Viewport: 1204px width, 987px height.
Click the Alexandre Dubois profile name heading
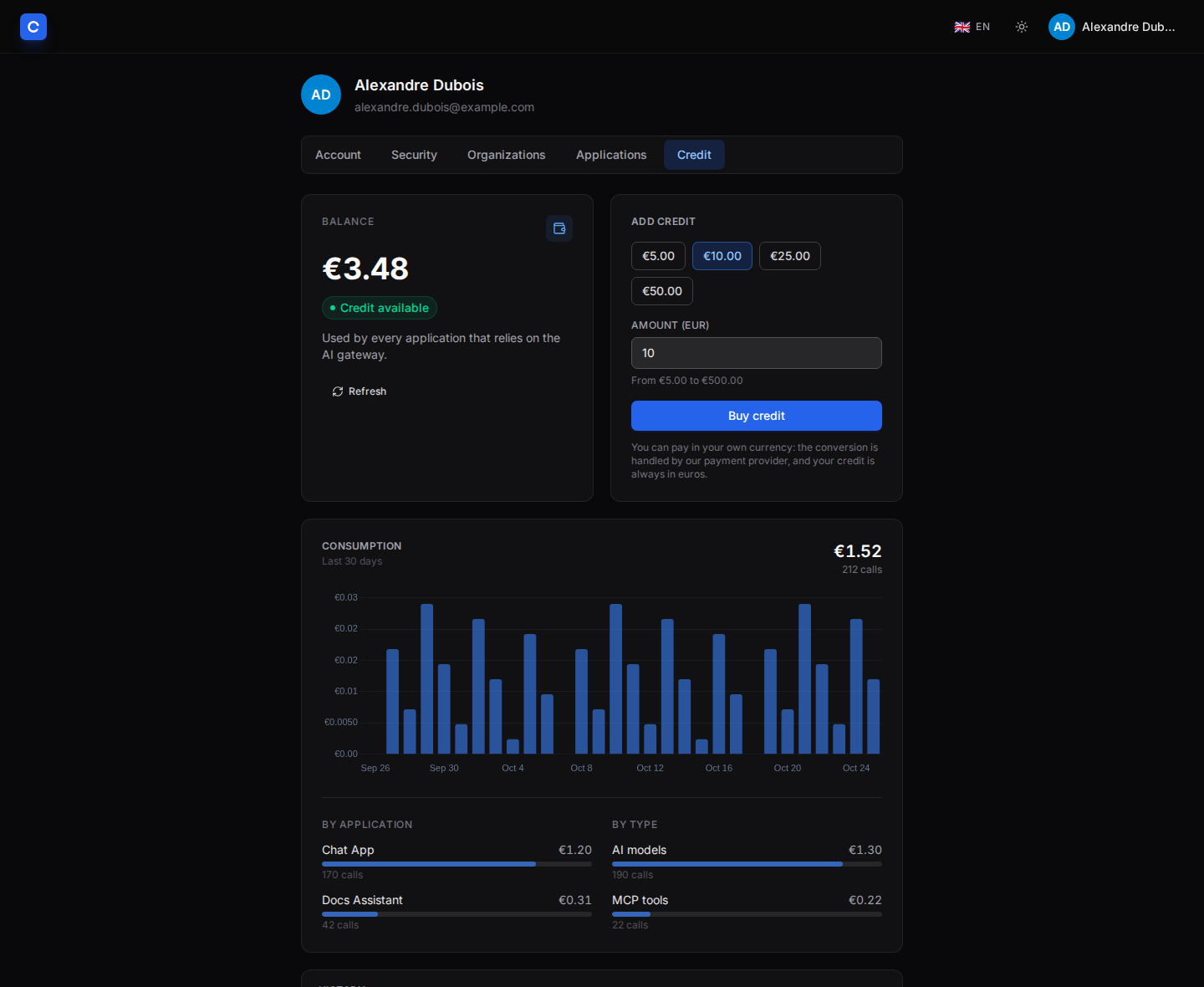point(419,85)
